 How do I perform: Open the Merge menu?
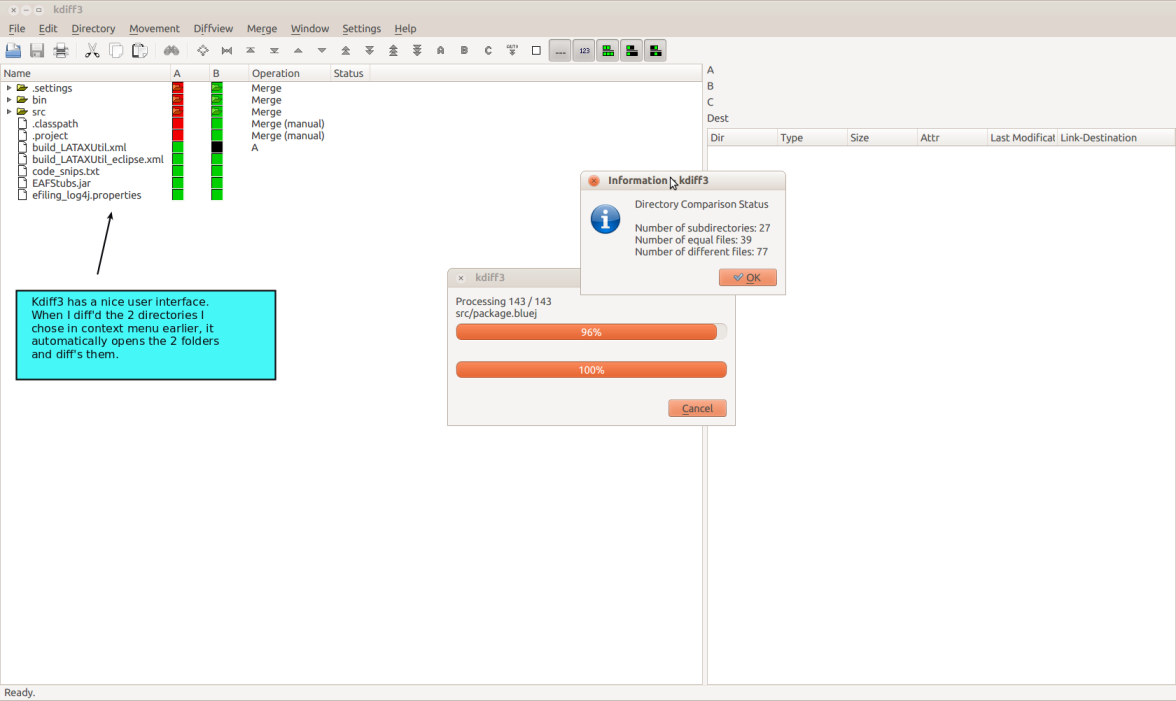[262, 28]
